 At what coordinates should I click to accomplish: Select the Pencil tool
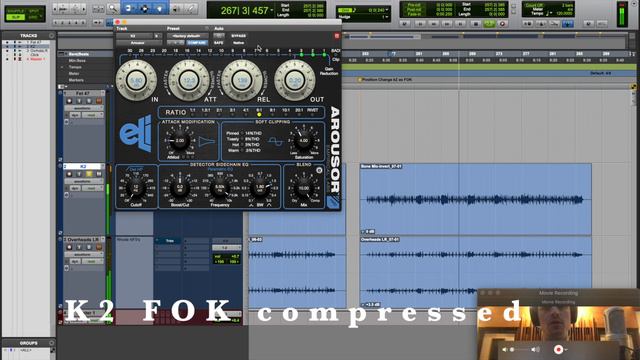pos(191,8)
